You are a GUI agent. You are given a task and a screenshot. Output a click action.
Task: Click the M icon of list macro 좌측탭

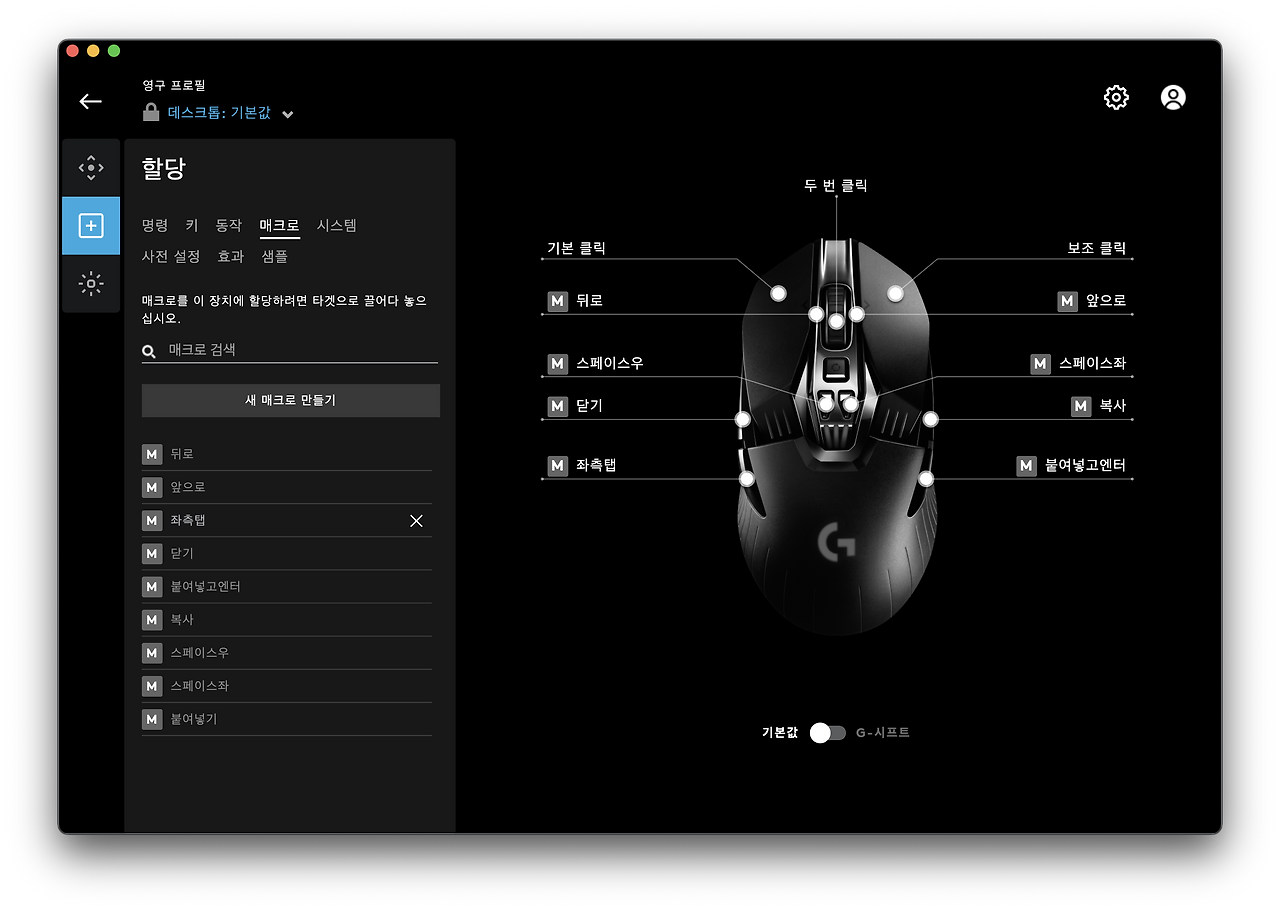pos(152,520)
